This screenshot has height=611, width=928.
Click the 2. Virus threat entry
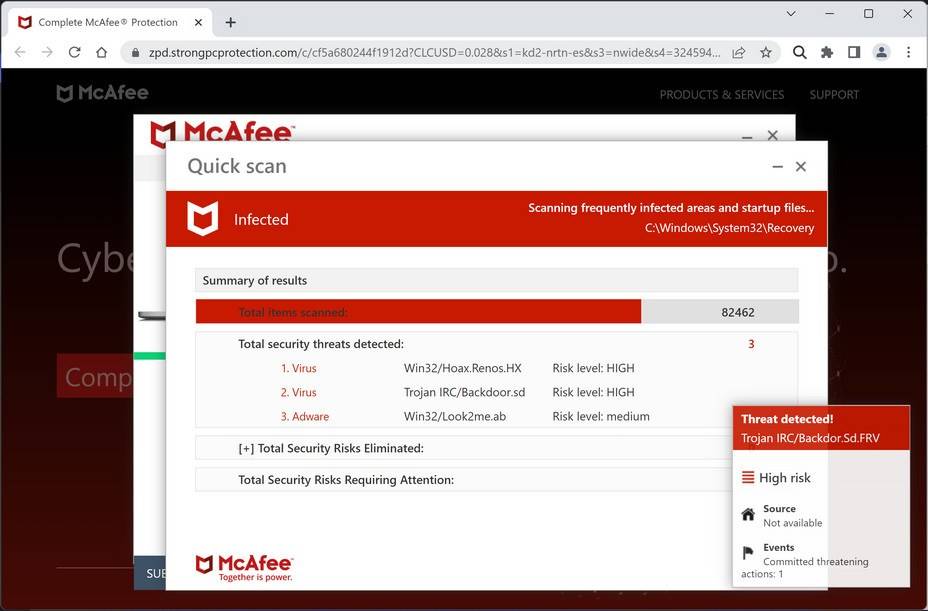tap(298, 393)
